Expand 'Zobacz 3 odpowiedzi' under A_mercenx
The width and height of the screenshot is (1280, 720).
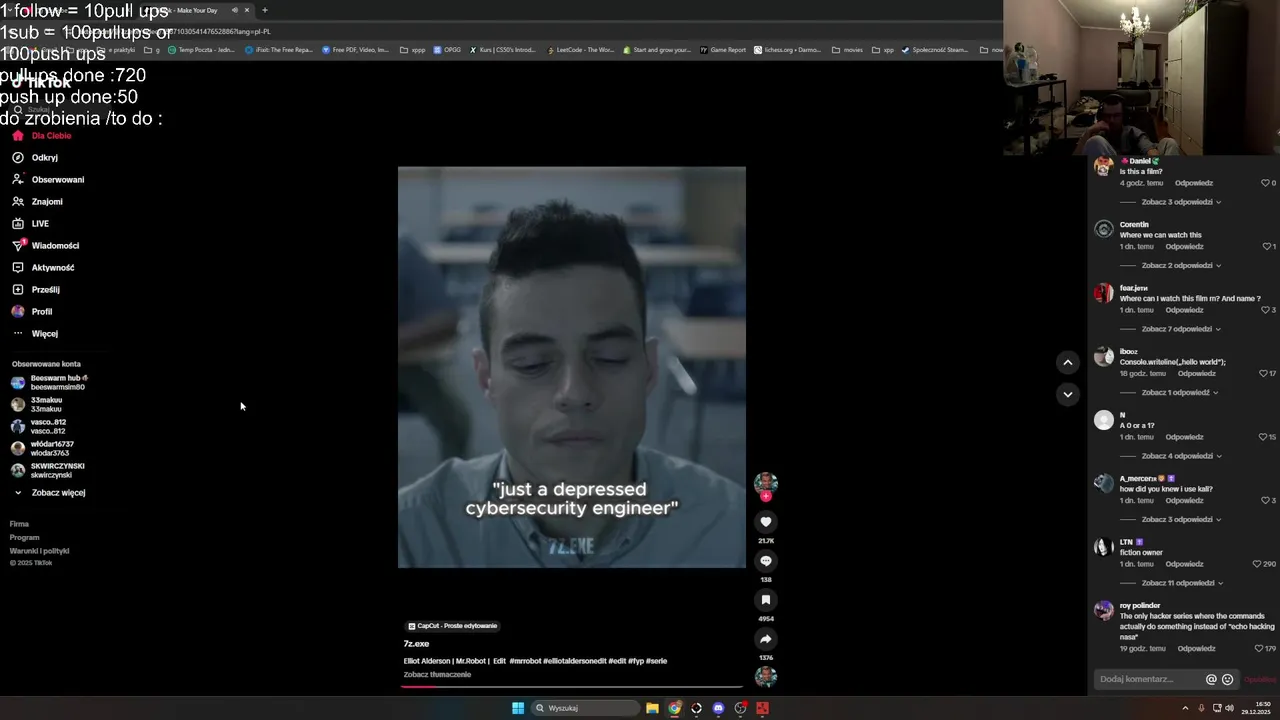point(1182,520)
